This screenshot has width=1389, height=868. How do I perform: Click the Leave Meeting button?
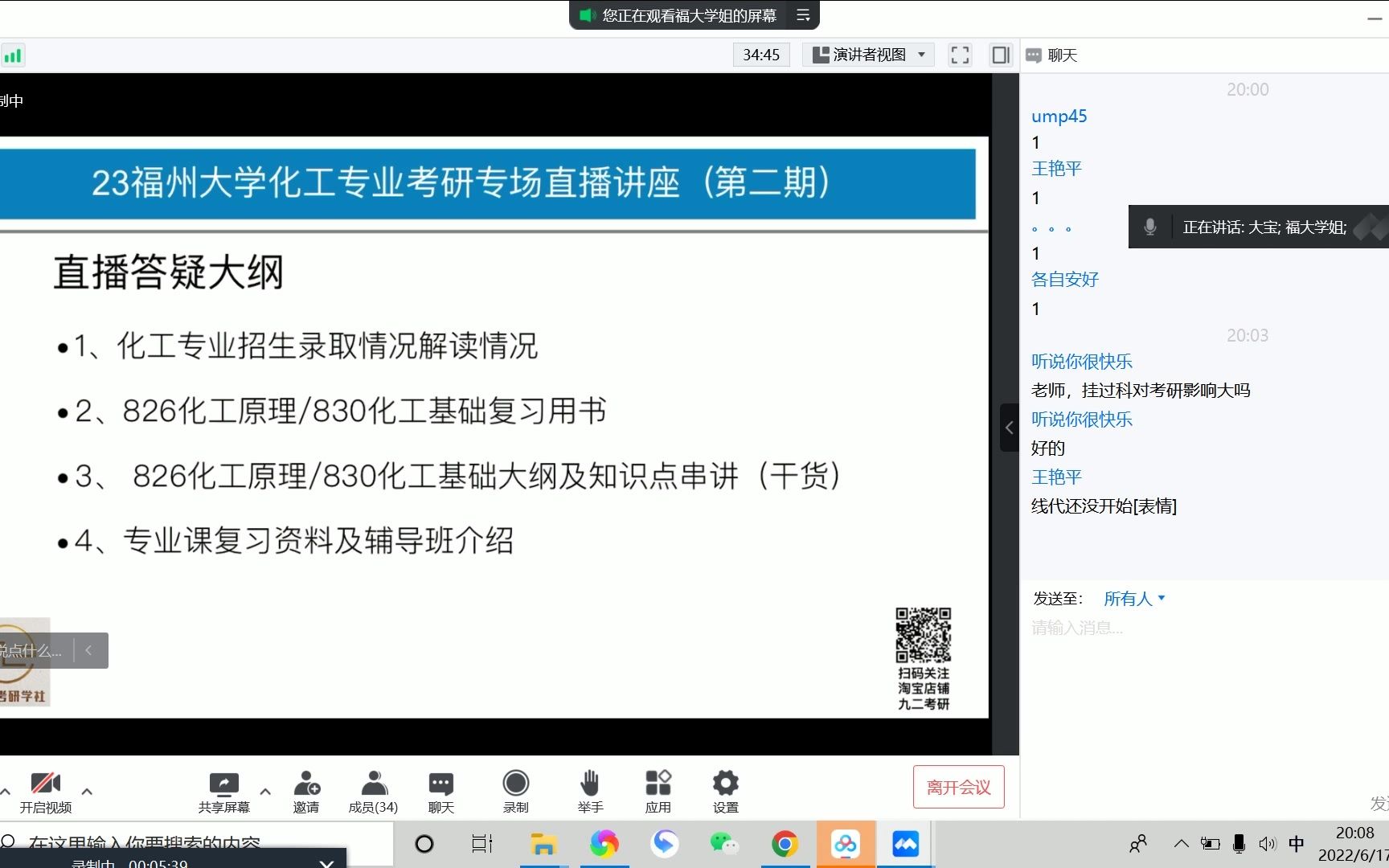958,787
